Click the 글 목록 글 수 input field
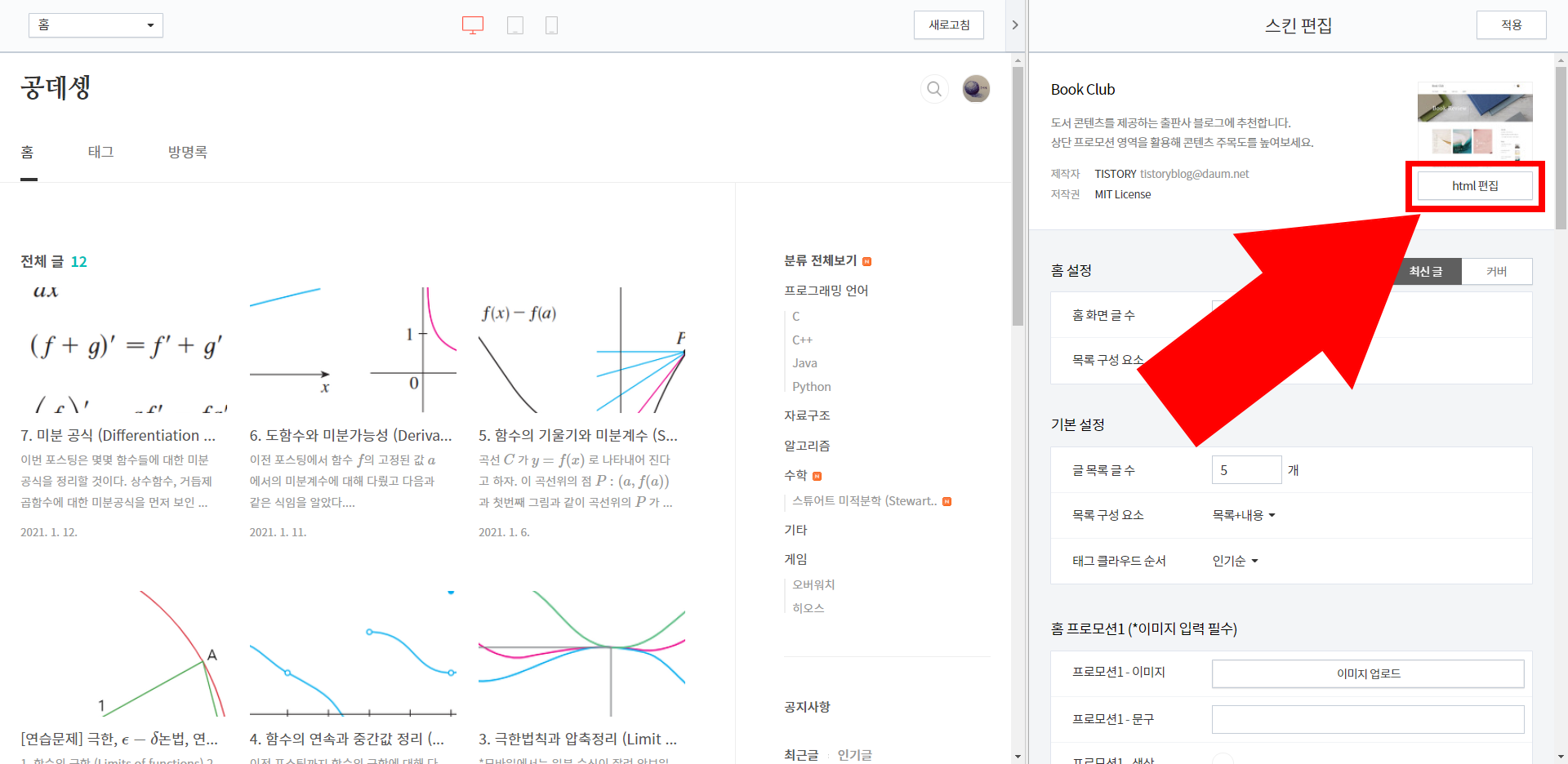 click(1246, 469)
